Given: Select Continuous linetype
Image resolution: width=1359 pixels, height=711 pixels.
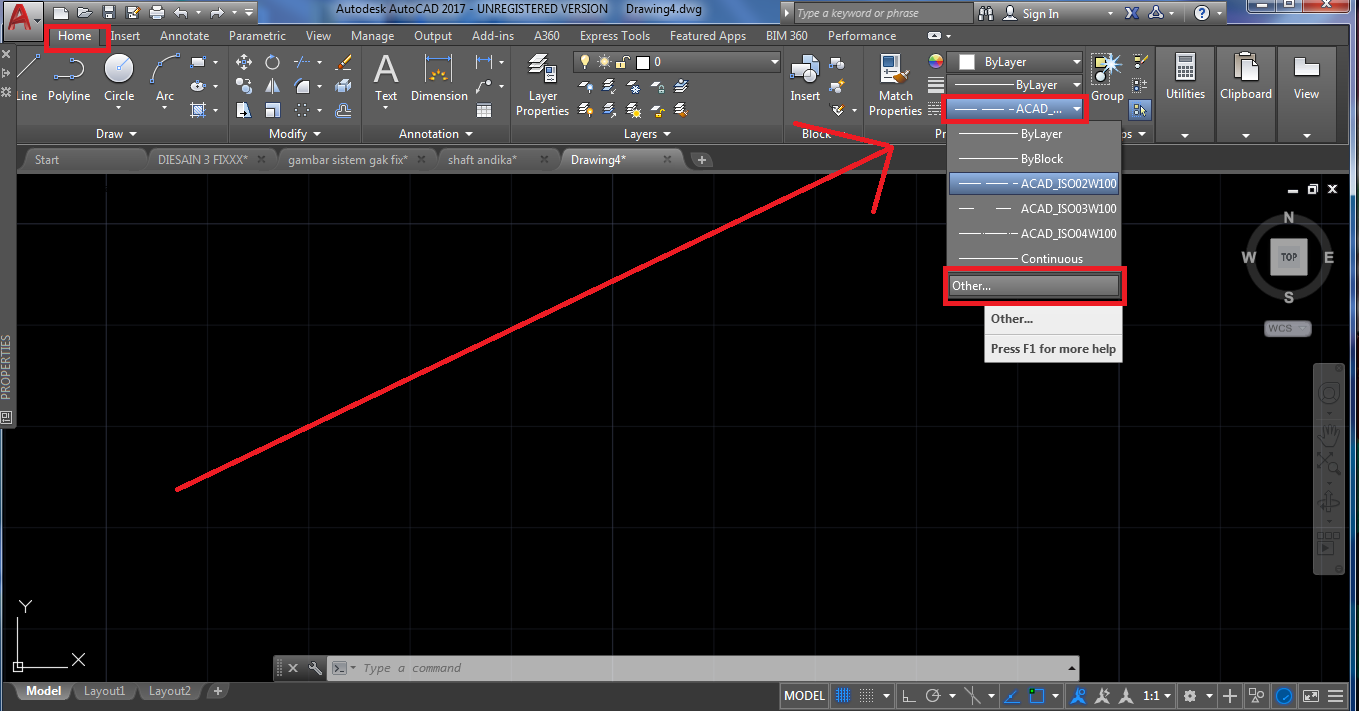Looking at the screenshot, I should coord(1034,259).
